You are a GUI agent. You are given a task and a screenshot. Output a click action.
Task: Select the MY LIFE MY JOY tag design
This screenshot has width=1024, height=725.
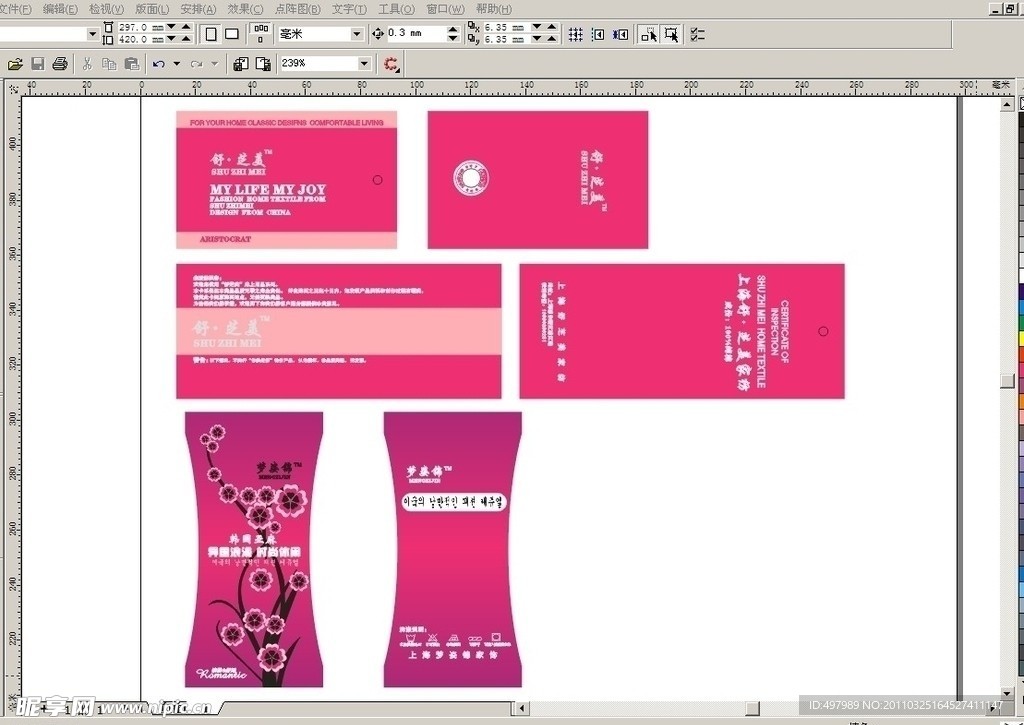point(287,180)
